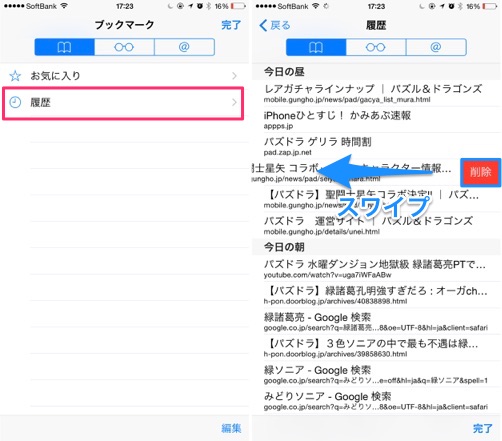The height and width of the screenshot is (441, 502).
Task: Expand chevron on お気に入り row
Action: [235, 76]
